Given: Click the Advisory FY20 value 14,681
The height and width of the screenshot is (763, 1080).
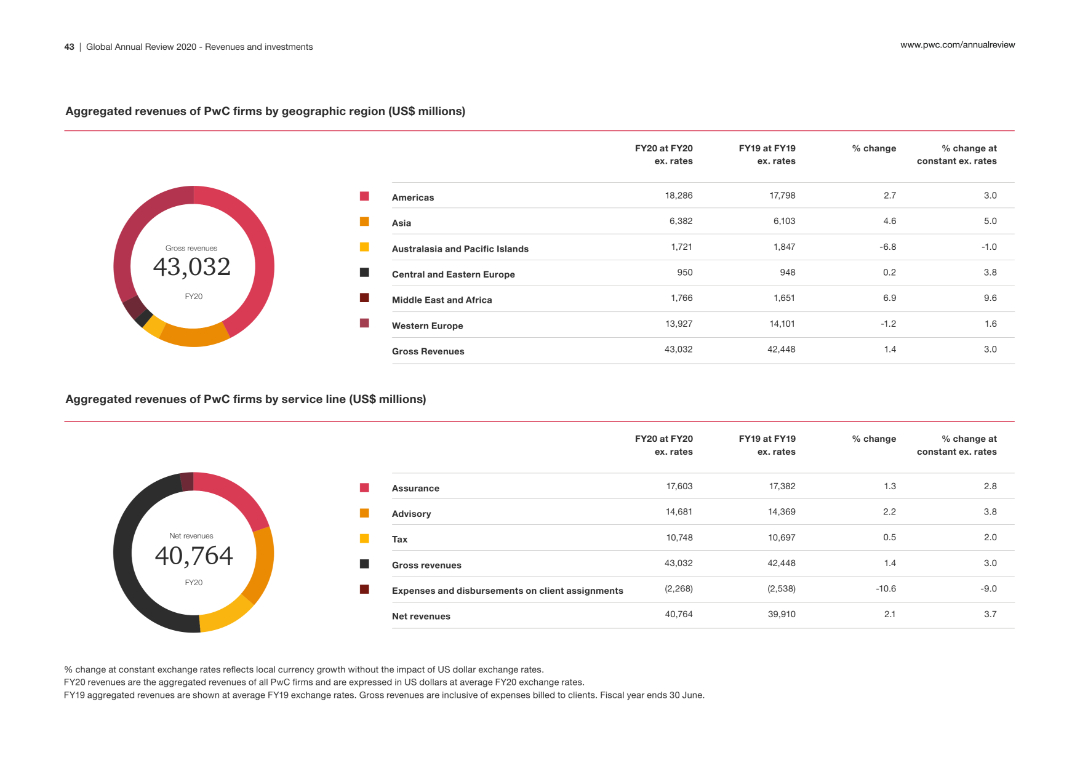Looking at the screenshot, I should pos(678,512).
